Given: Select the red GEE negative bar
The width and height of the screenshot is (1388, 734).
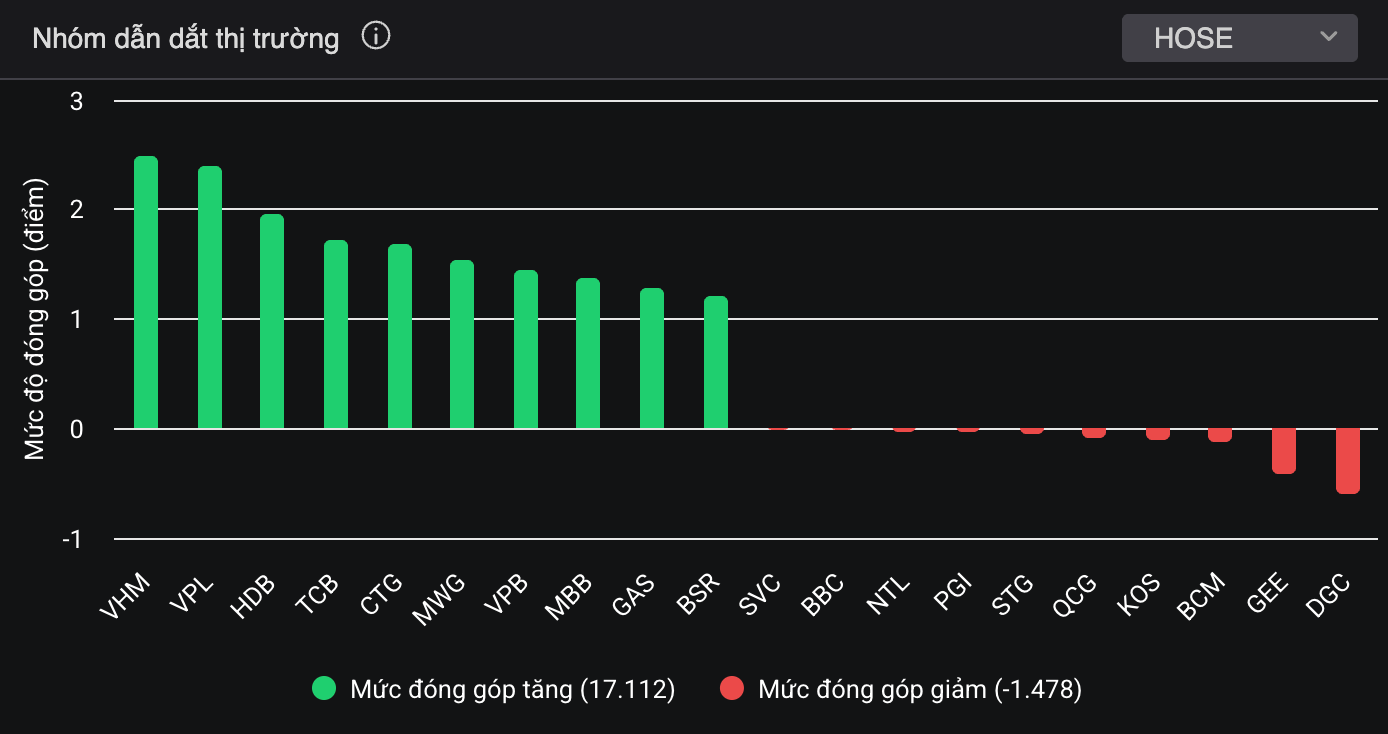Looking at the screenshot, I should click(1284, 451).
